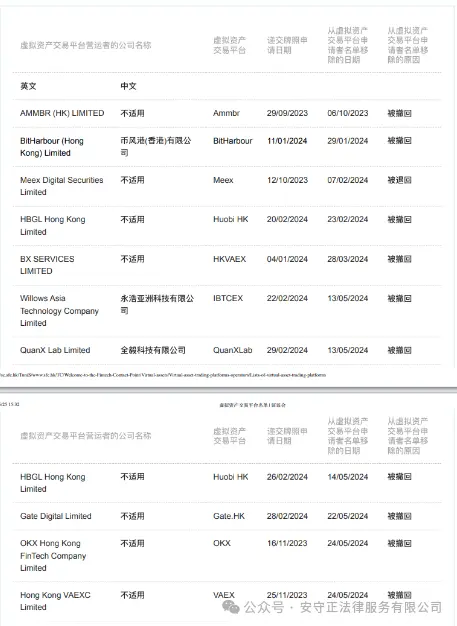Select the date 23/02/2024

(348, 220)
